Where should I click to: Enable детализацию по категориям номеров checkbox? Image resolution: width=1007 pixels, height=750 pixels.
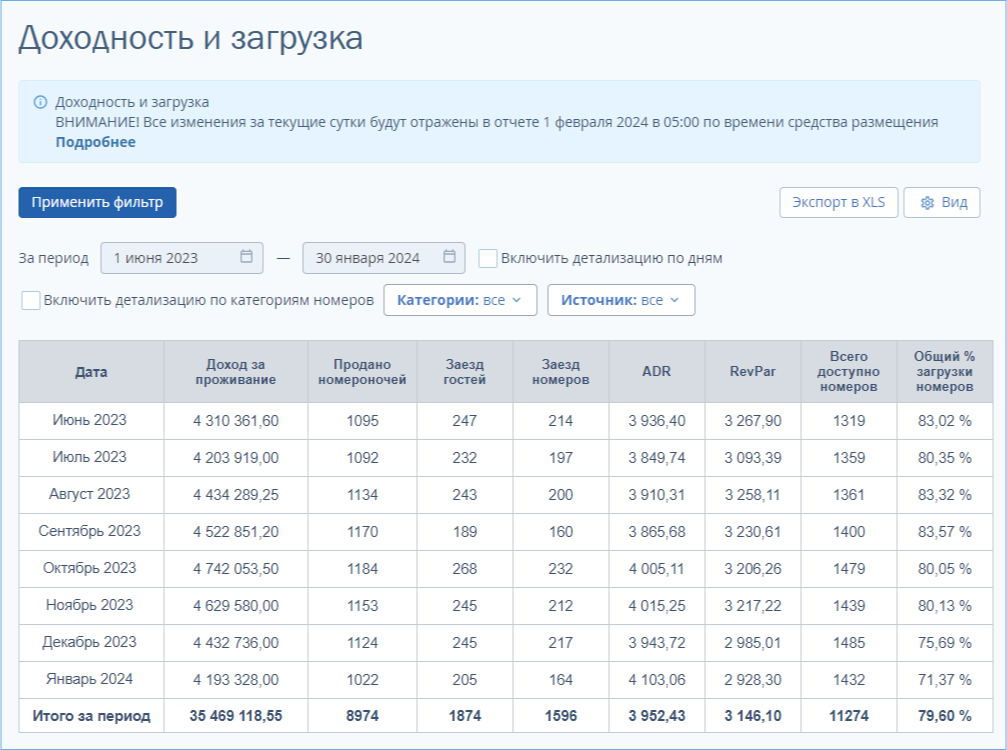31,300
